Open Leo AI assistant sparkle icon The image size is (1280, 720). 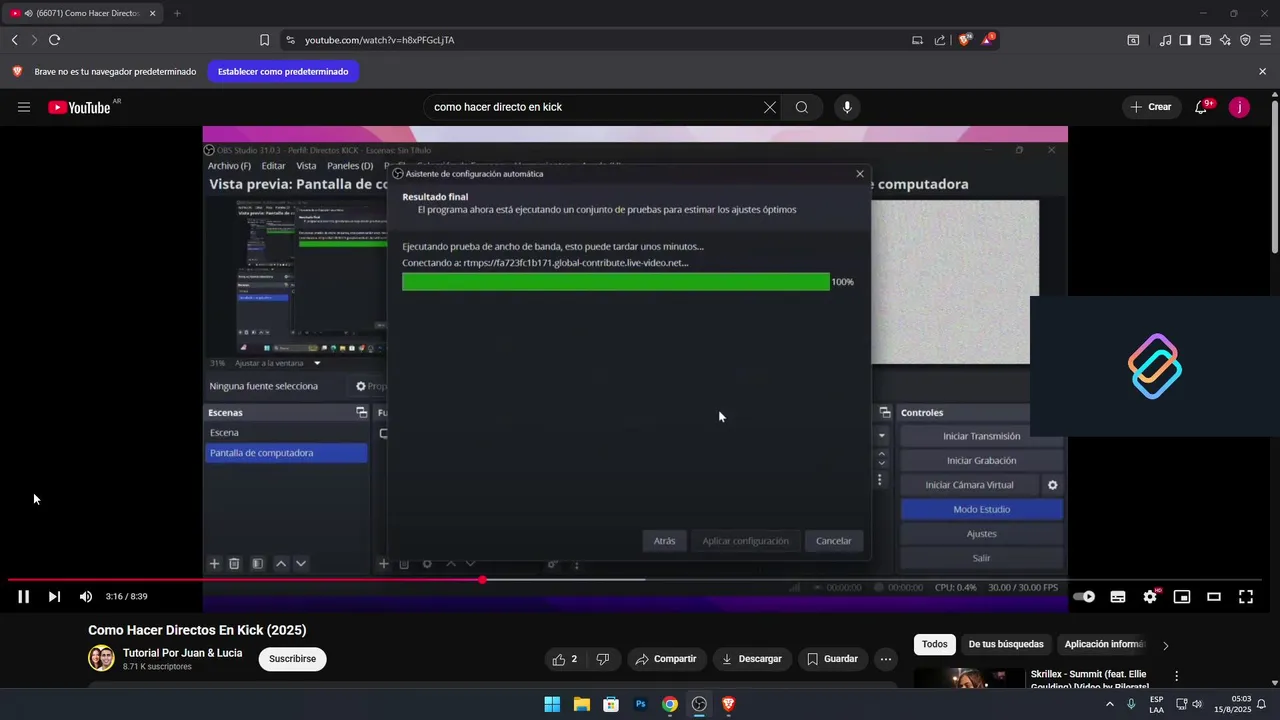coord(1225,40)
